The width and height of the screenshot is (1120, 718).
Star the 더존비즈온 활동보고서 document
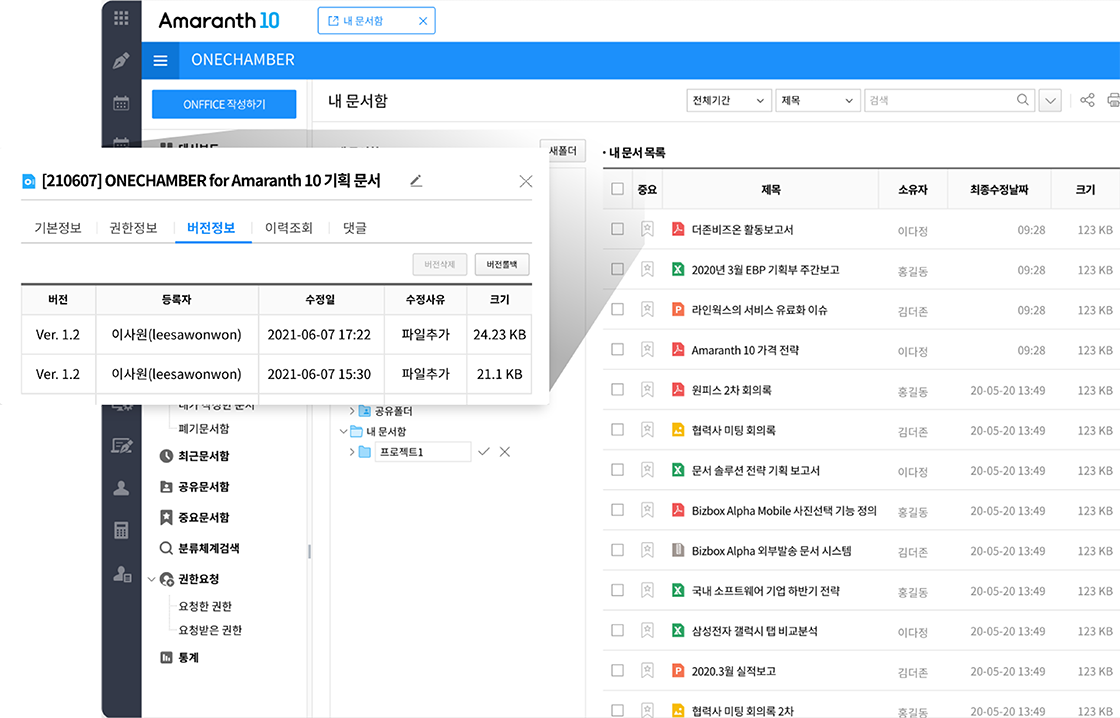point(647,229)
